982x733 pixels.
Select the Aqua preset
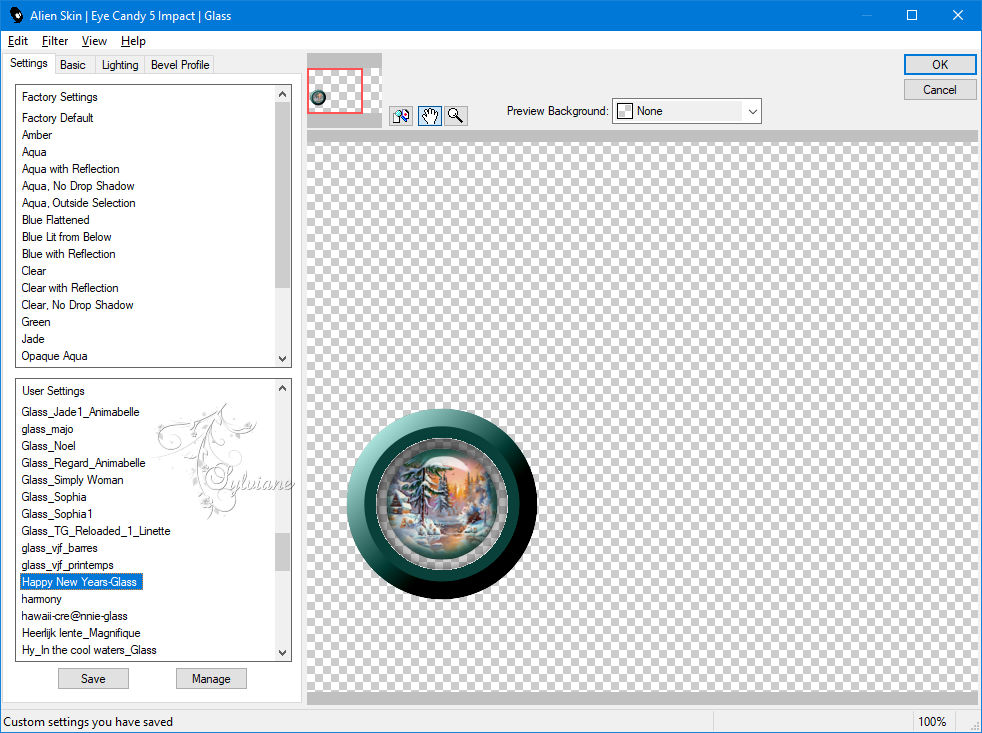tap(34, 152)
